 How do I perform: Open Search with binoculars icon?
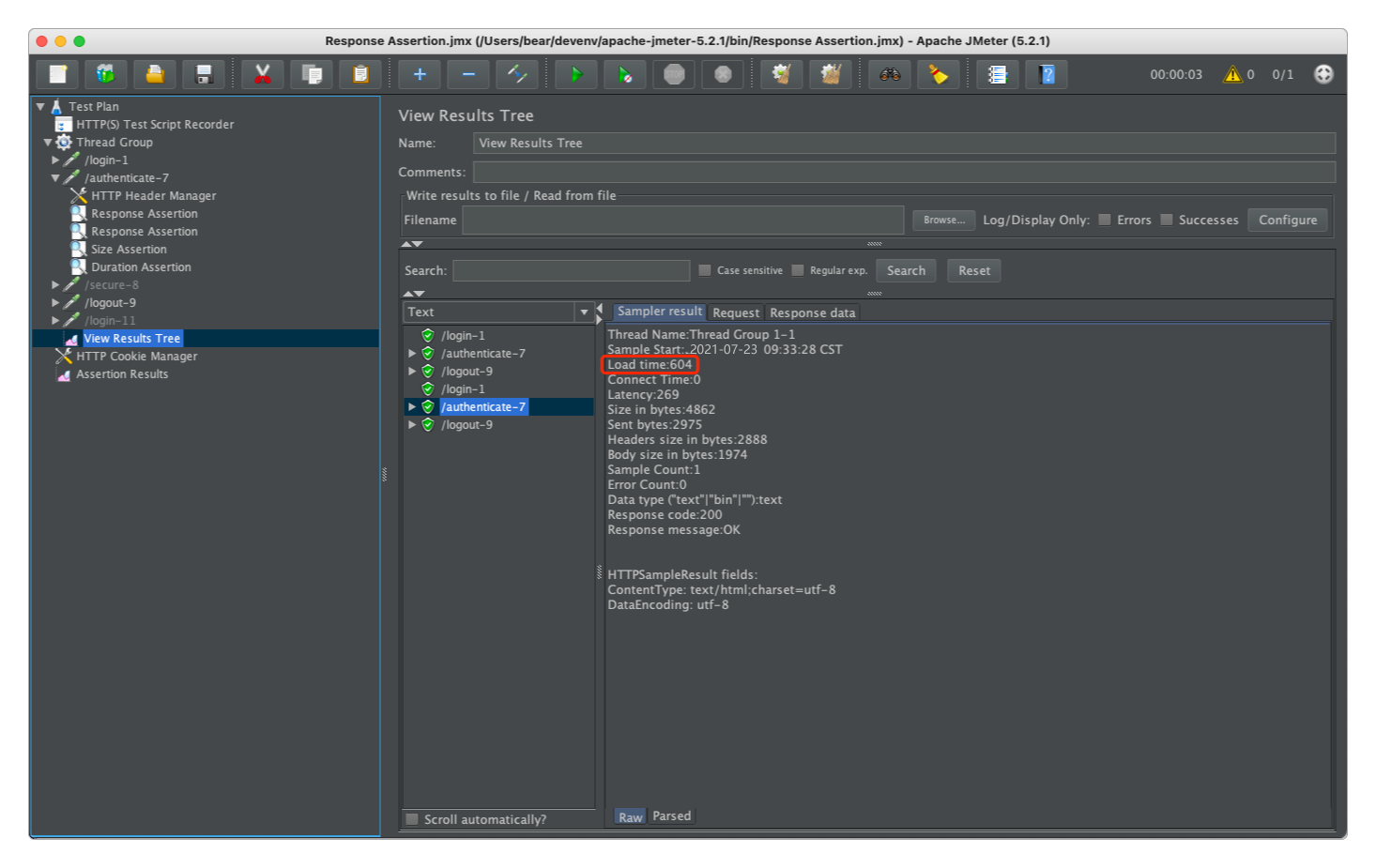pos(890,74)
